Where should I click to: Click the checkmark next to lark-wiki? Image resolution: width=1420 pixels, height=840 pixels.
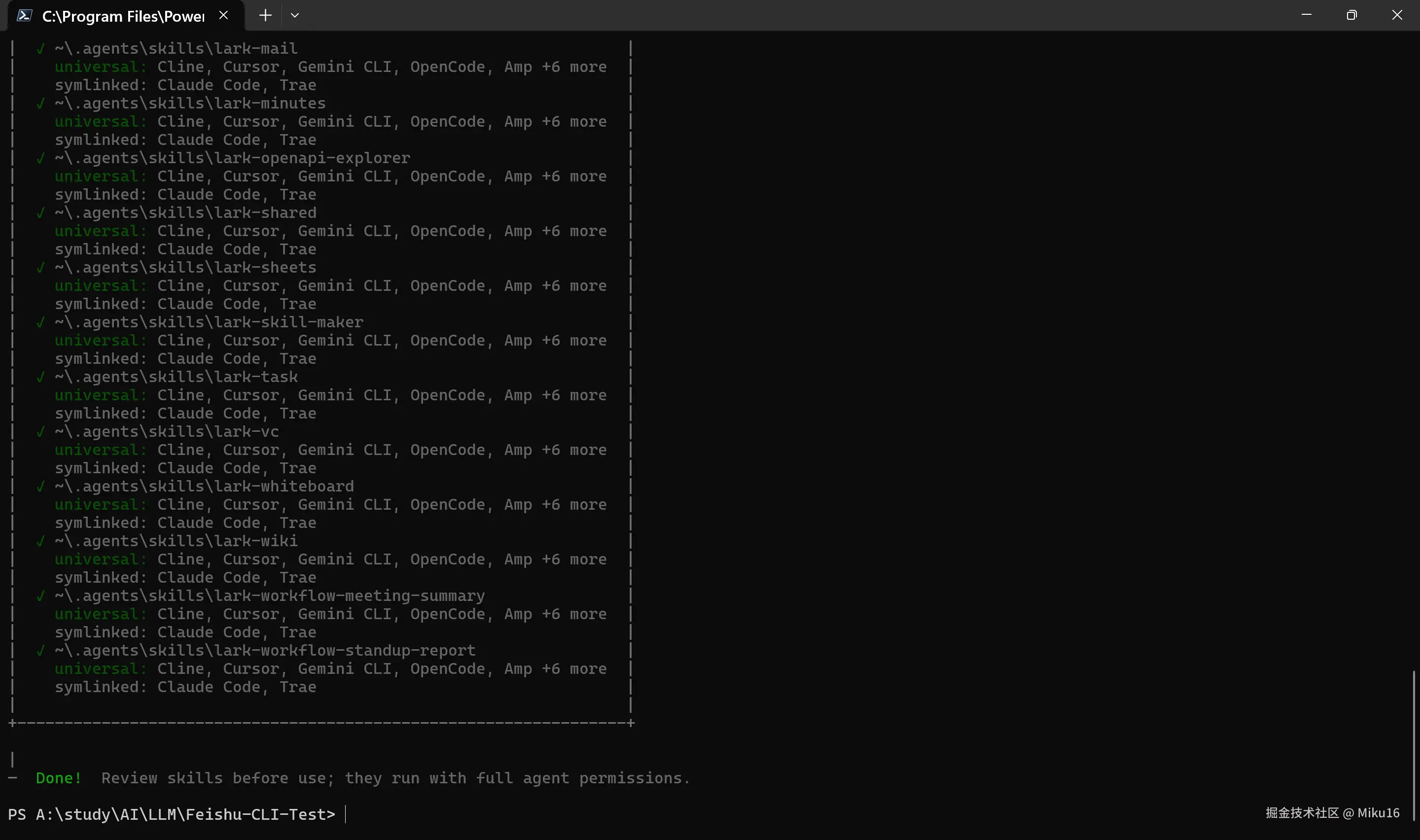click(x=40, y=541)
